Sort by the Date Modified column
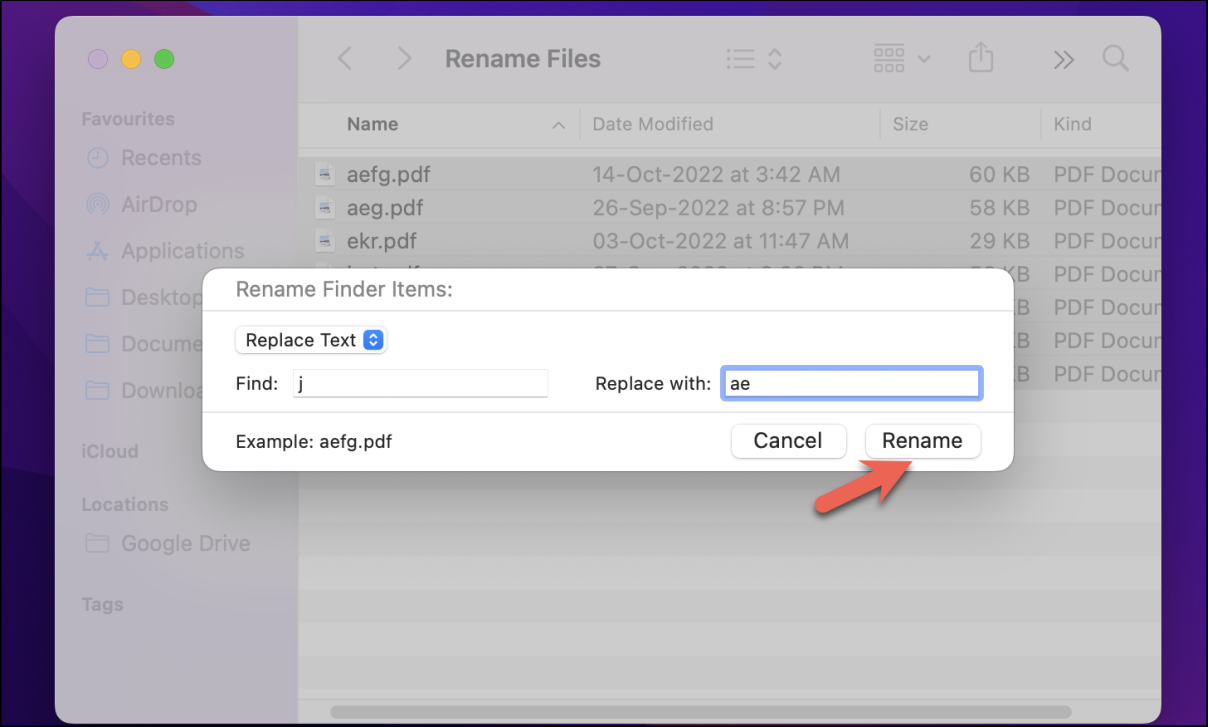This screenshot has width=1208, height=727. (652, 124)
